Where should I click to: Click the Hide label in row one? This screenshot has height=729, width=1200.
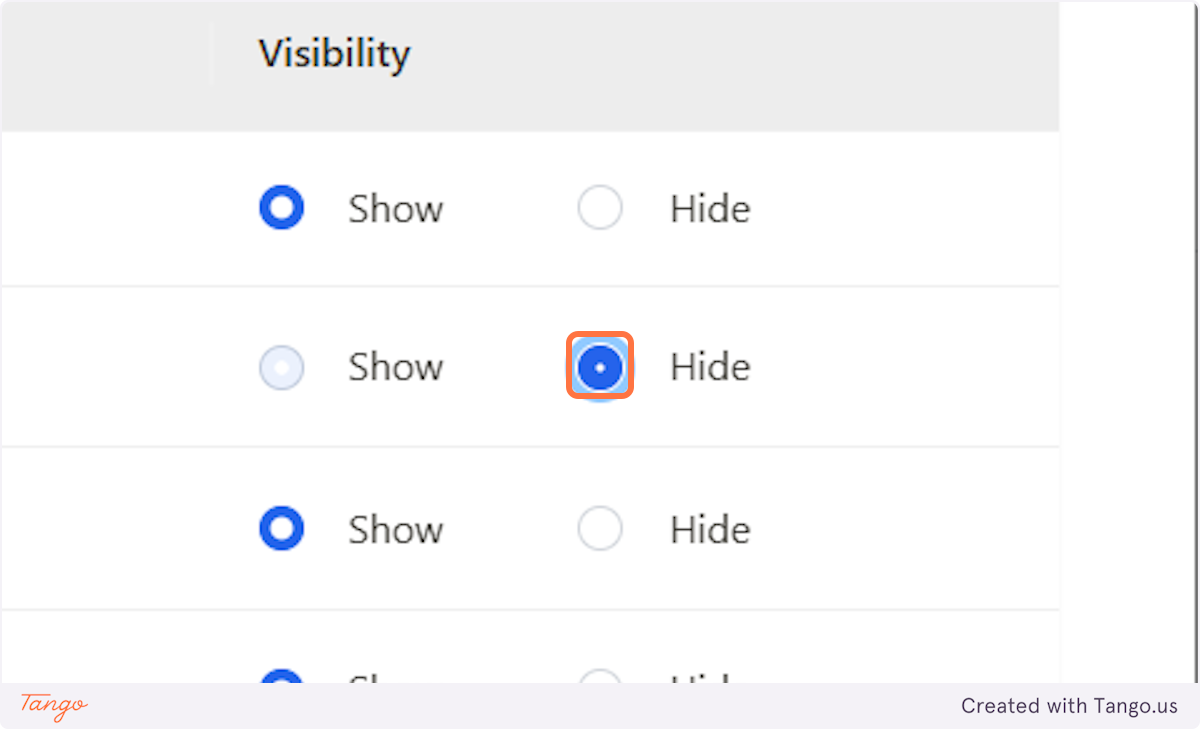click(710, 207)
